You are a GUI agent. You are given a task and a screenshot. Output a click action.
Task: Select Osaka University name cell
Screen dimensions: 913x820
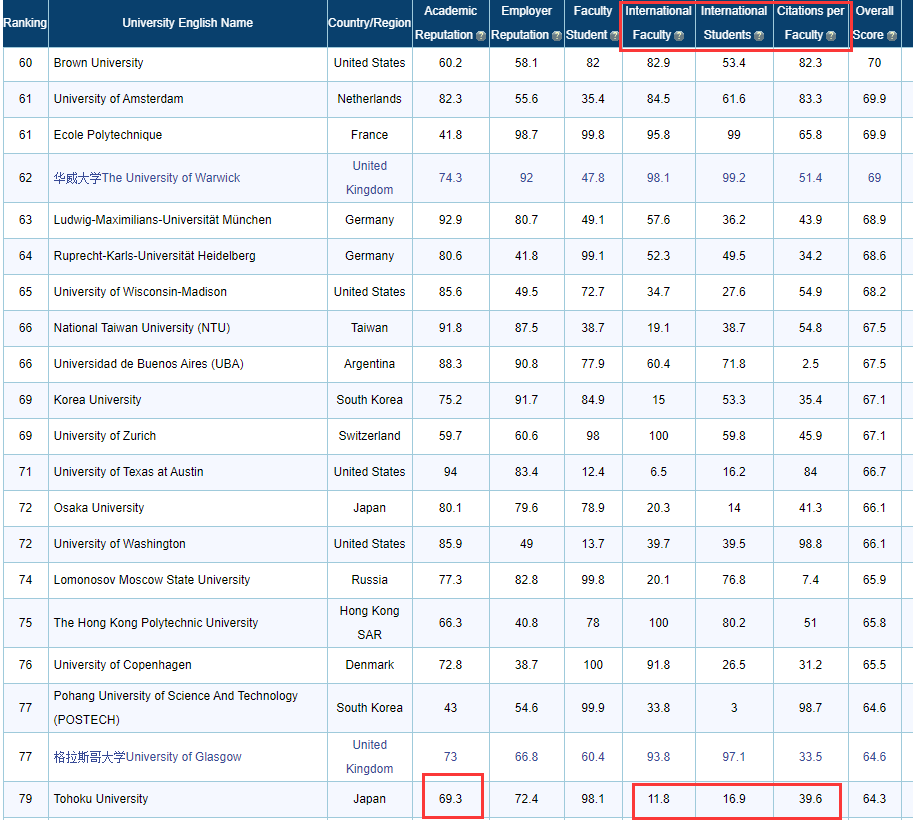[x=187, y=508]
